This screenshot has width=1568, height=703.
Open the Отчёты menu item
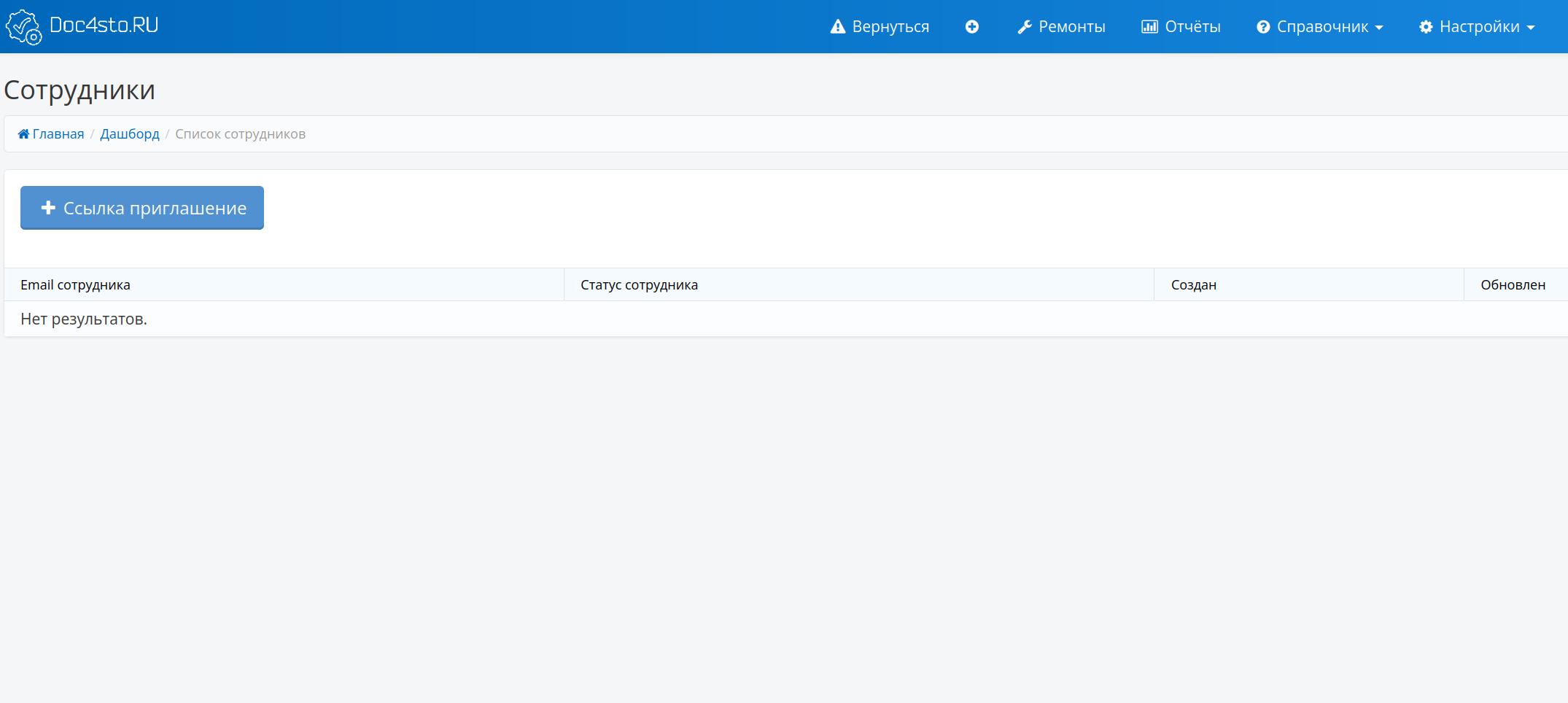click(x=1192, y=27)
